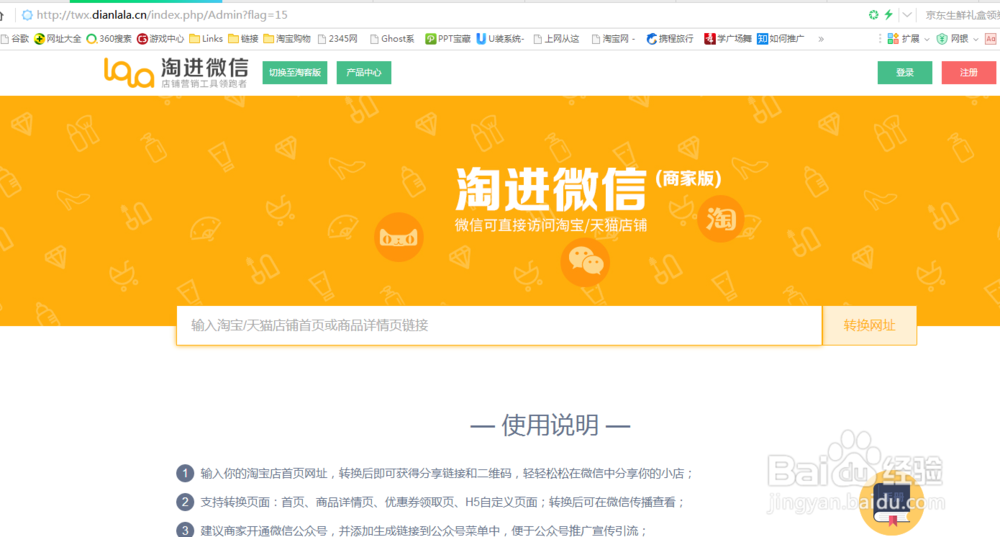Open the 上网从这 bookmark
Image resolution: width=1000 pixels, height=537 pixels.
point(556,39)
